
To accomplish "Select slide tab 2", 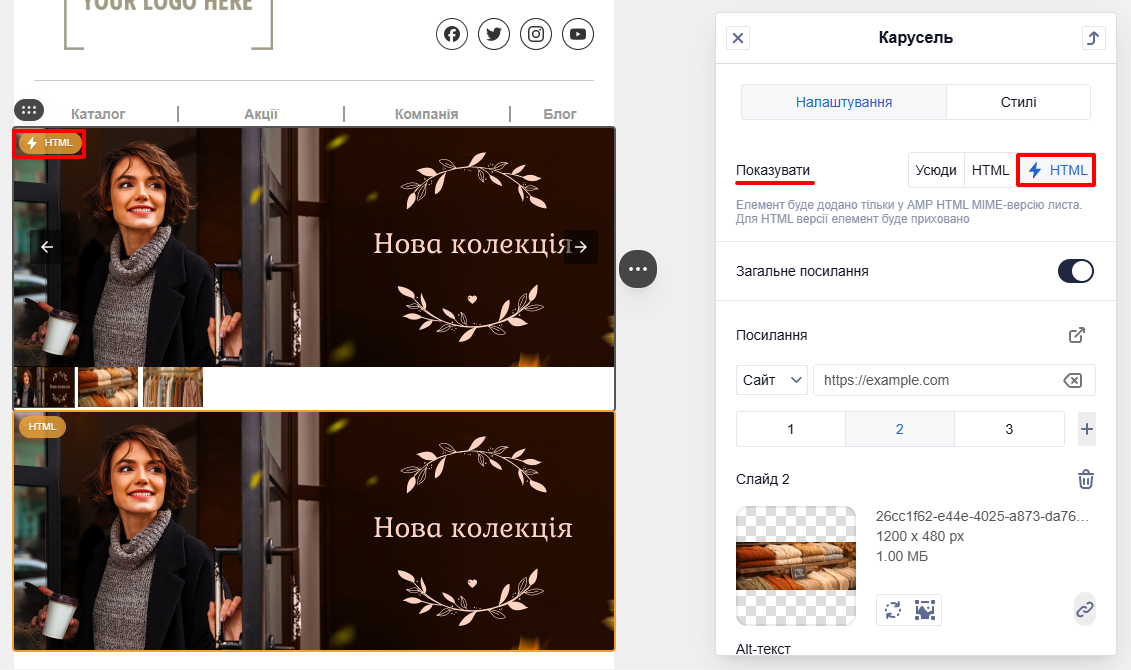I will [x=899, y=429].
